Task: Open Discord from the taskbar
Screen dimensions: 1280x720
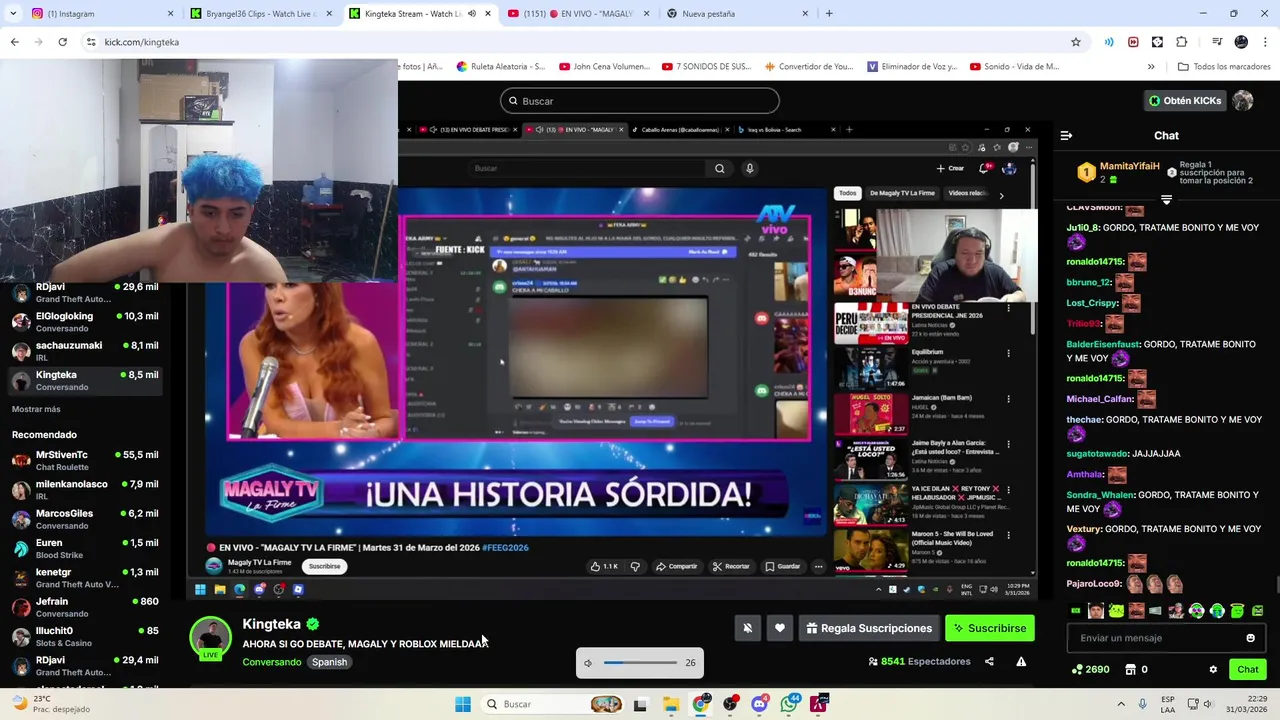Action: pos(760,704)
